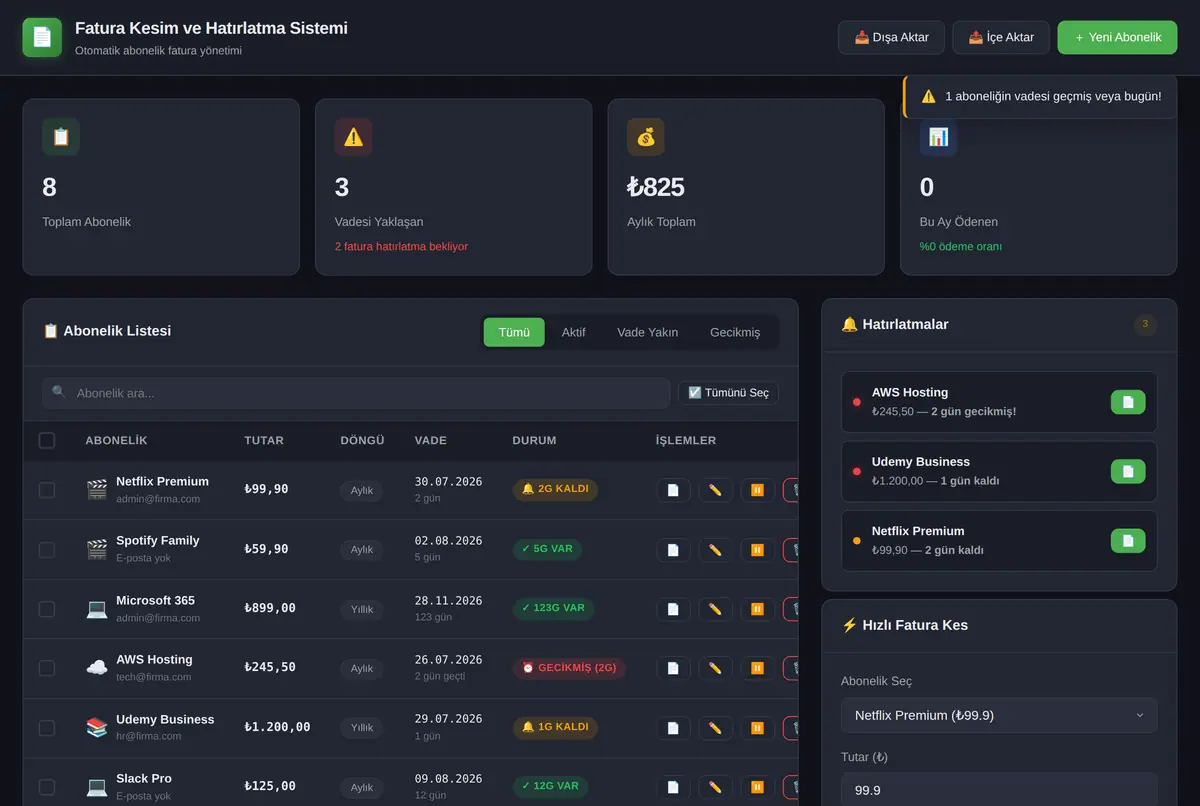Click the invoice icon in Udemy Business's table row

tap(673, 728)
